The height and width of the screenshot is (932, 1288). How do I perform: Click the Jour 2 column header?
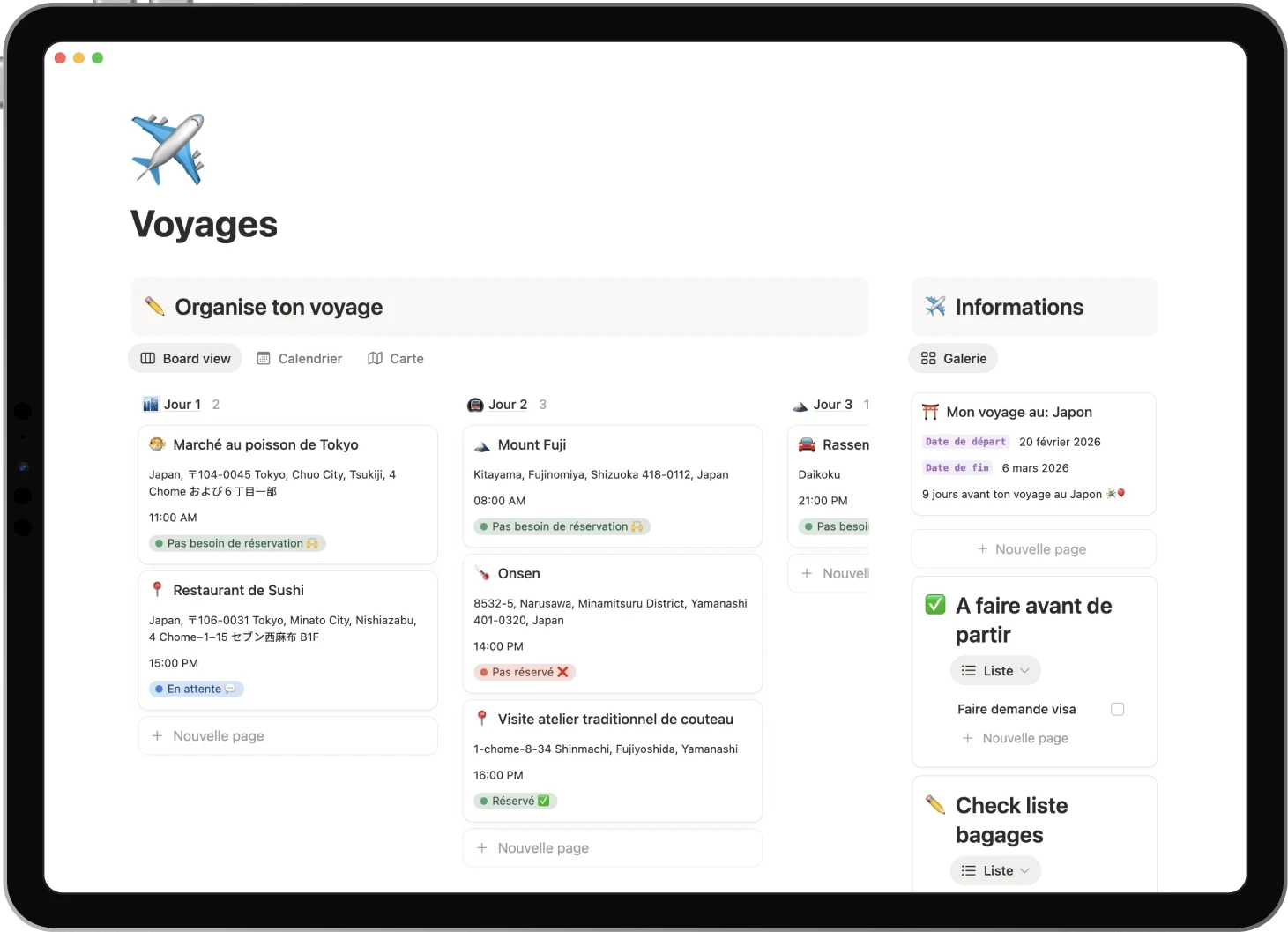tap(508, 404)
